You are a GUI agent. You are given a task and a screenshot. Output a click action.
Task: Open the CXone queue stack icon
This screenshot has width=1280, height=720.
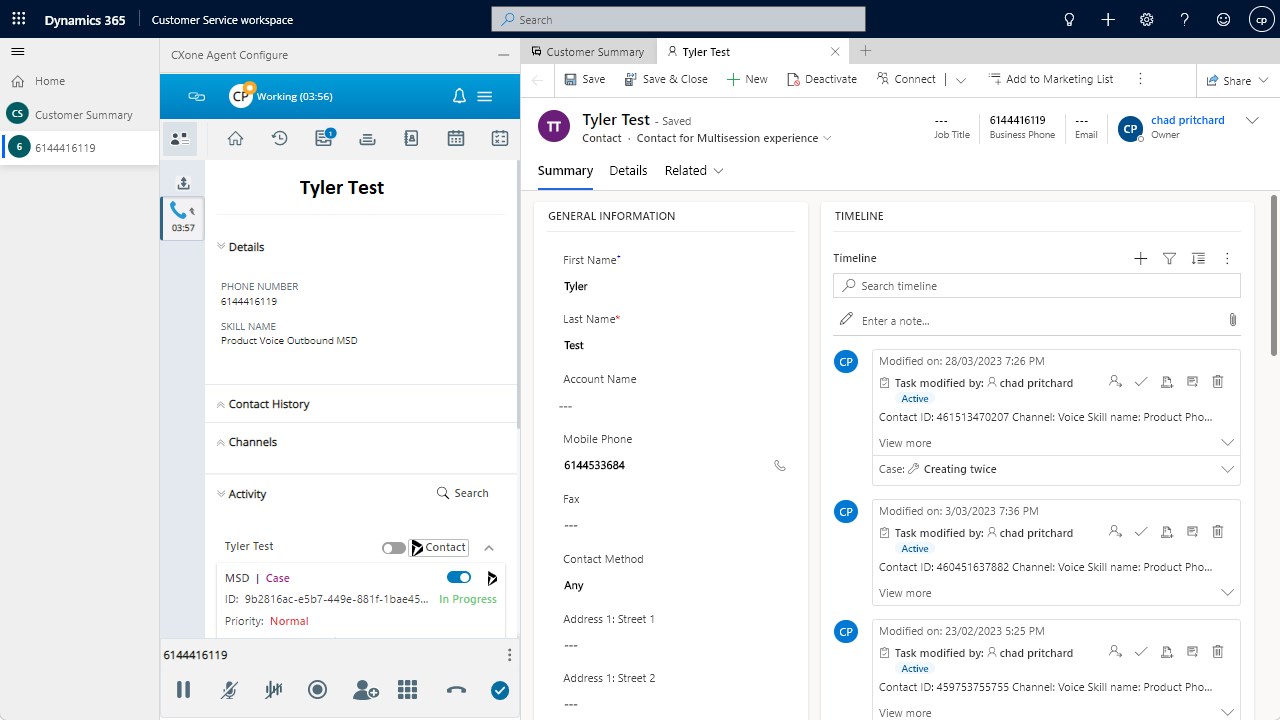point(367,139)
